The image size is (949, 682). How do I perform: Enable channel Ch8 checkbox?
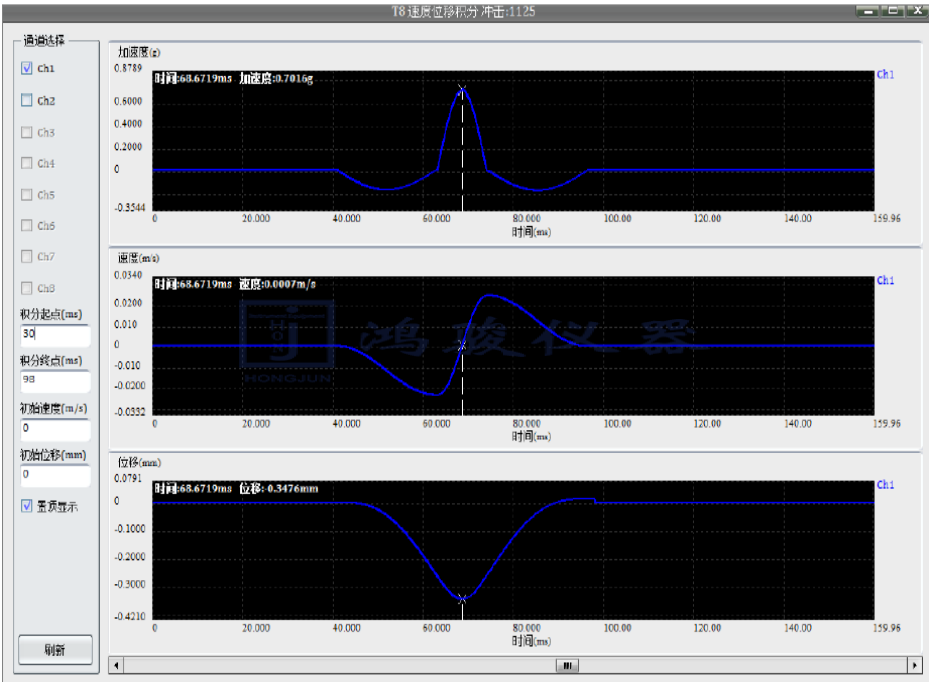tap(27, 288)
